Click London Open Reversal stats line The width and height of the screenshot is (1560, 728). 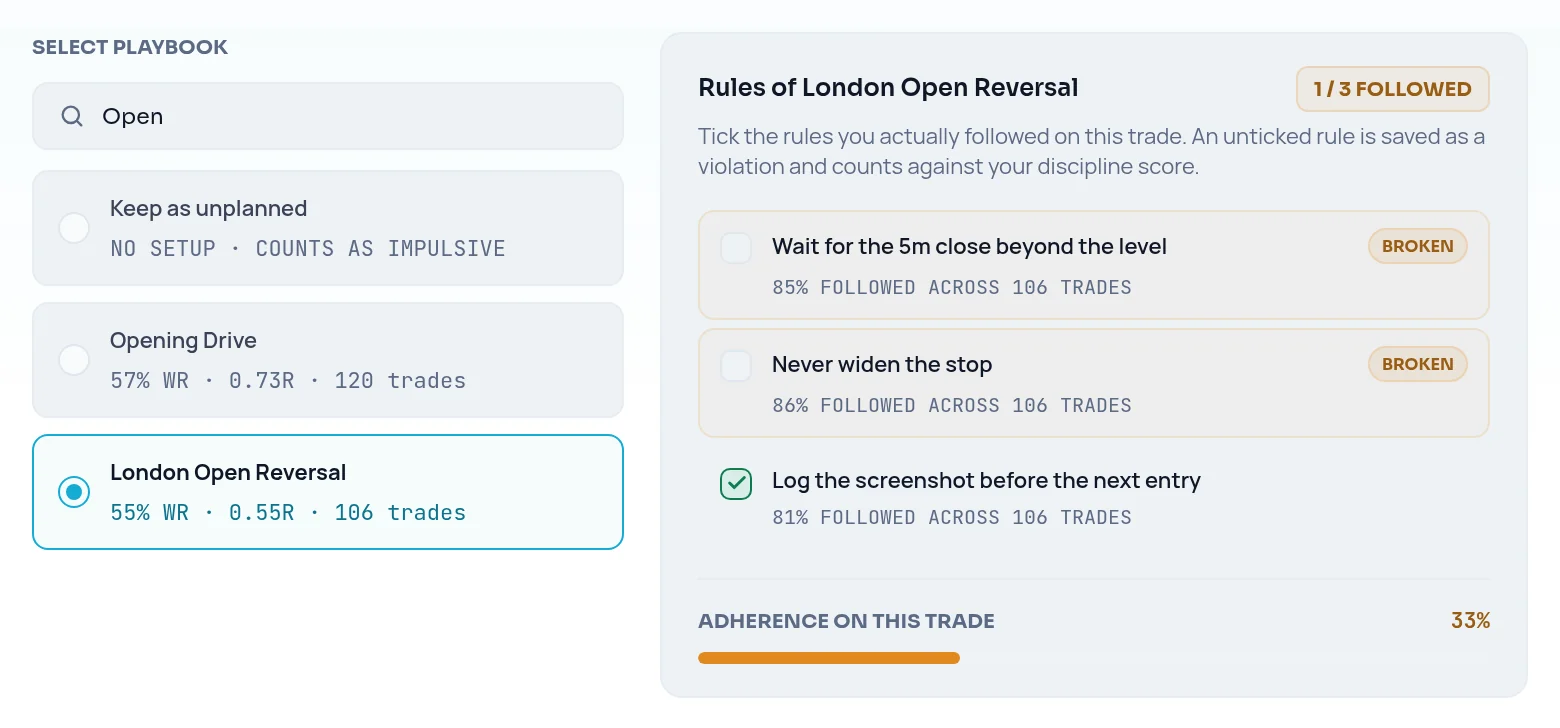click(288, 513)
